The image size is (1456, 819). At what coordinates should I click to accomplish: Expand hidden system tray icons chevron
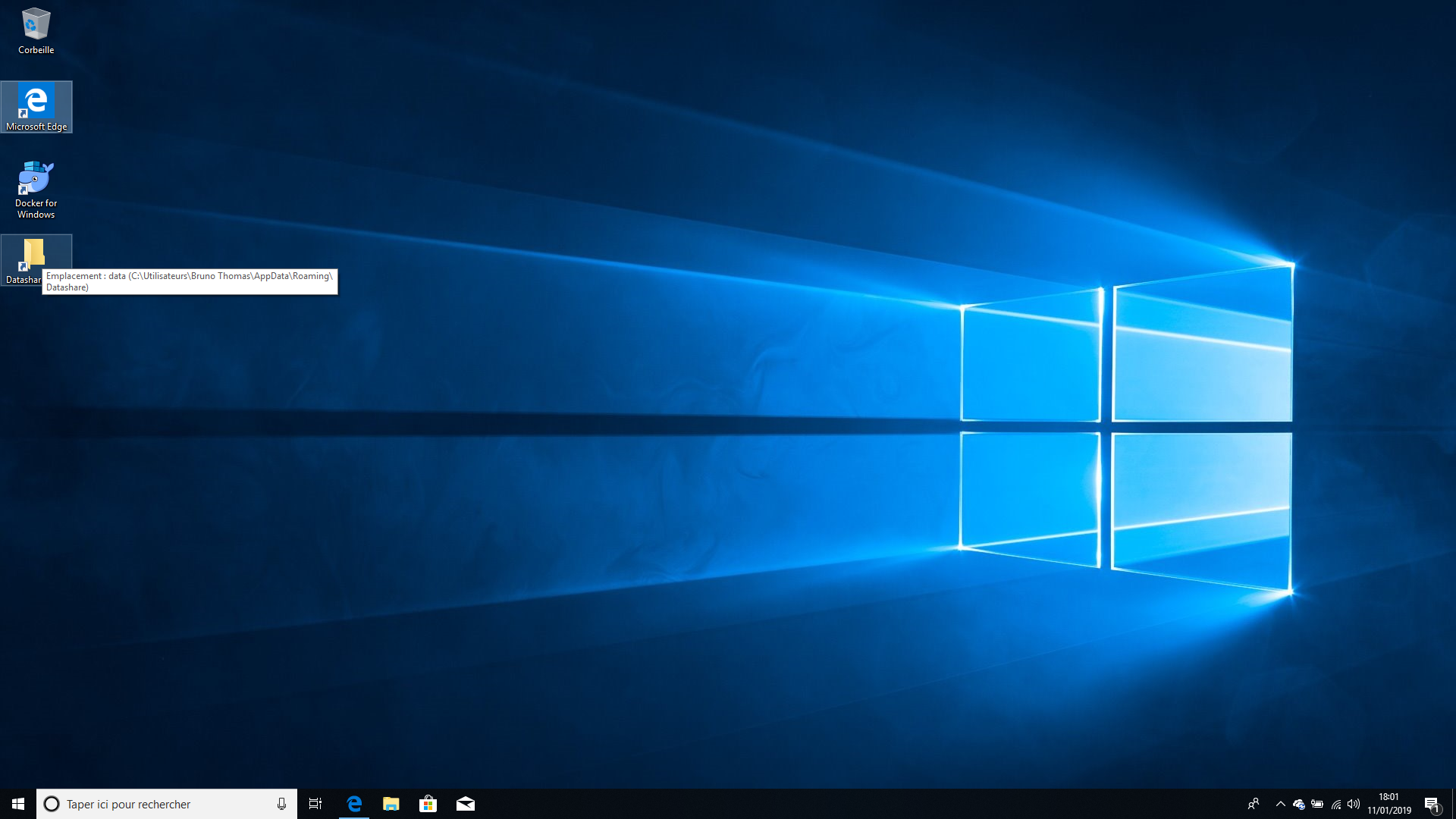pyautogui.click(x=1281, y=804)
